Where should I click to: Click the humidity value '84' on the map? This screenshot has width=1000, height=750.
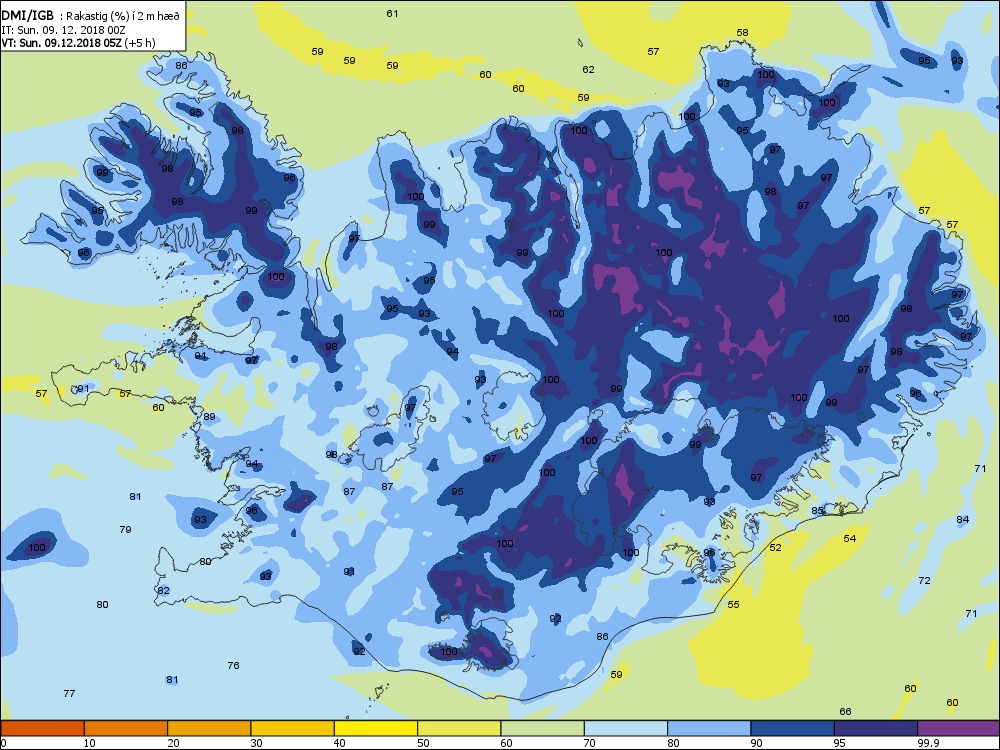point(962,520)
